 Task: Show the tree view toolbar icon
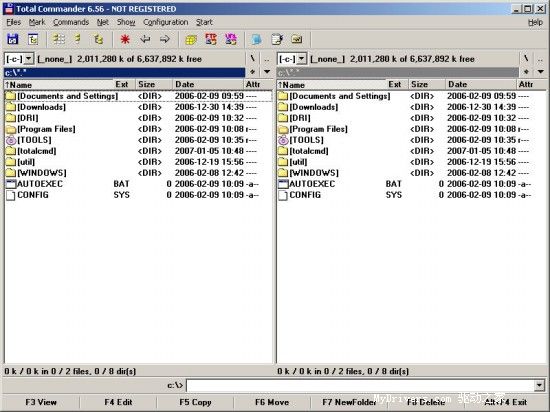pos(98,39)
